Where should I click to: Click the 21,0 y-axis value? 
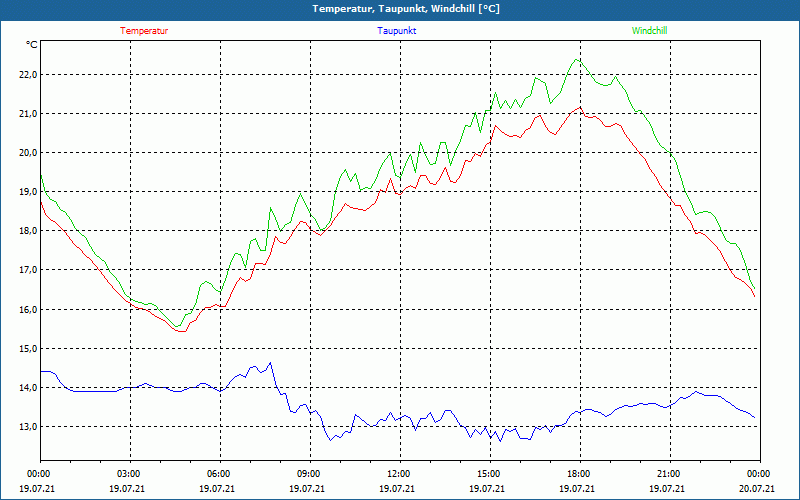[29, 114]
